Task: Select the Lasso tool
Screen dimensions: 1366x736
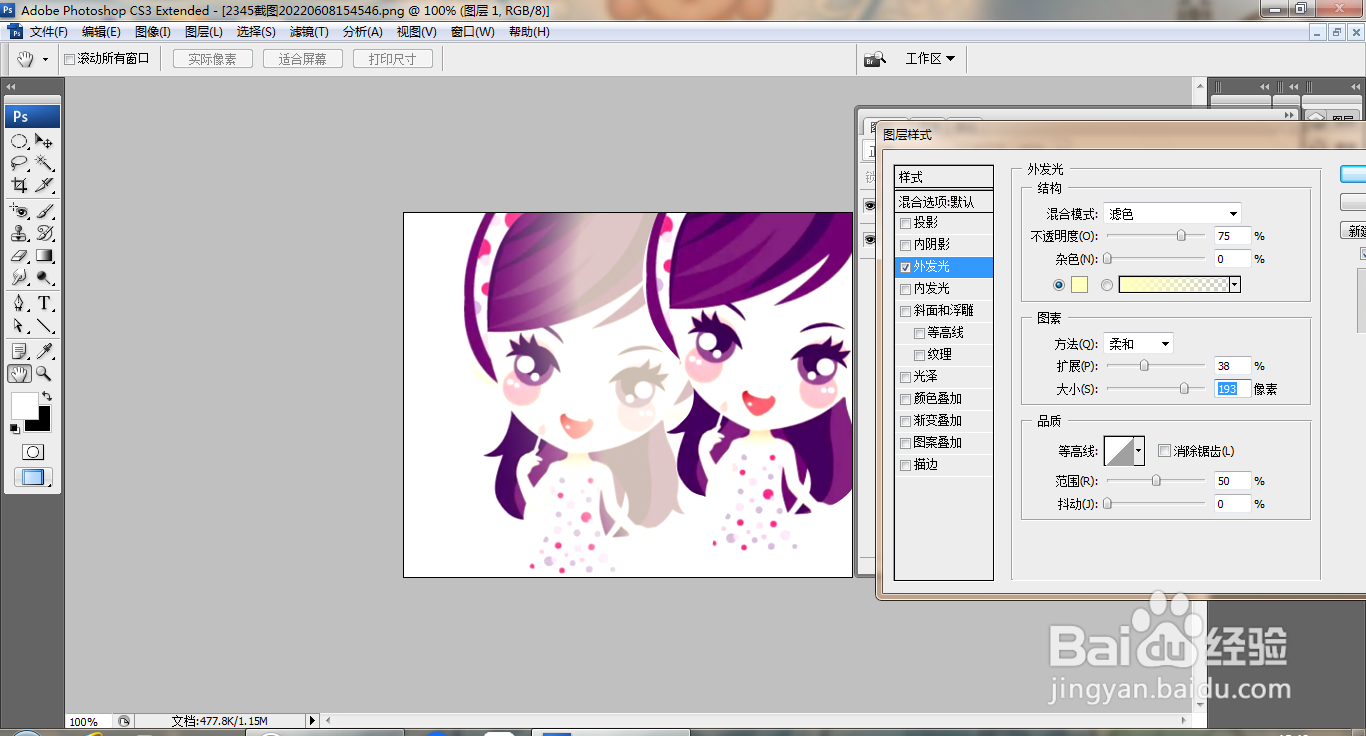Action: tap(19, 163)
